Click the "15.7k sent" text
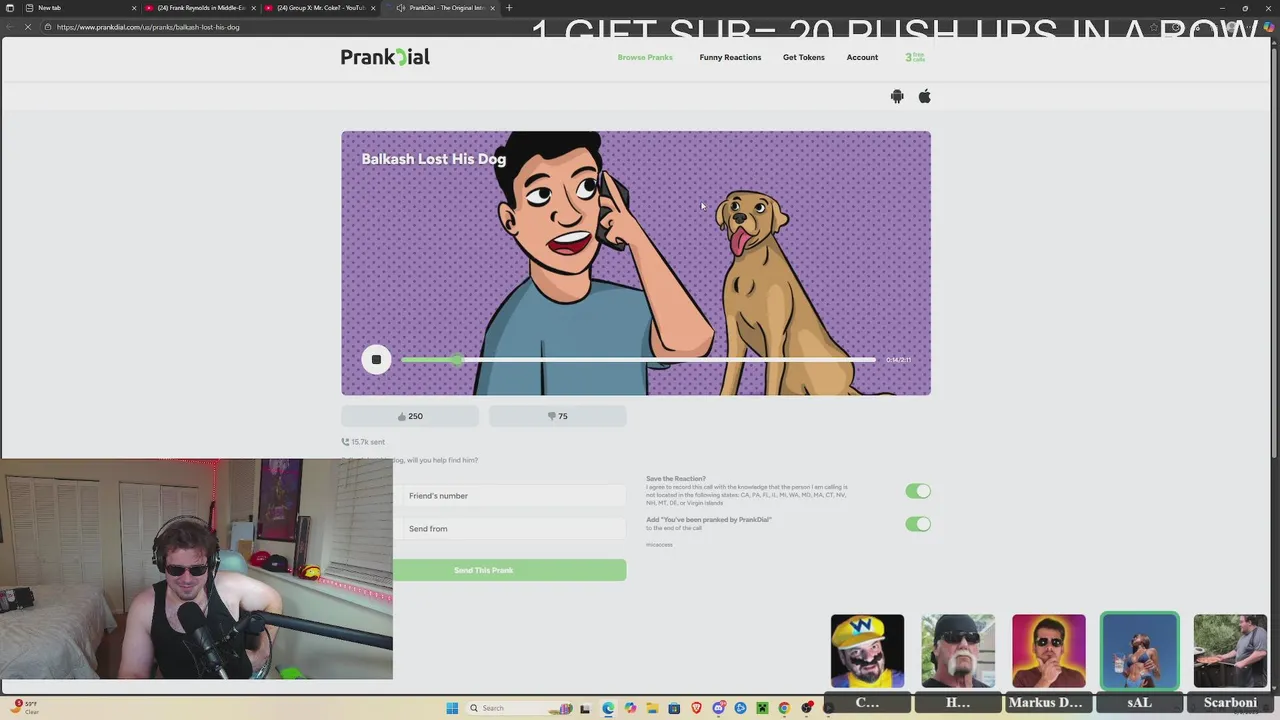The image size is (1280, 720). point(368,442)
